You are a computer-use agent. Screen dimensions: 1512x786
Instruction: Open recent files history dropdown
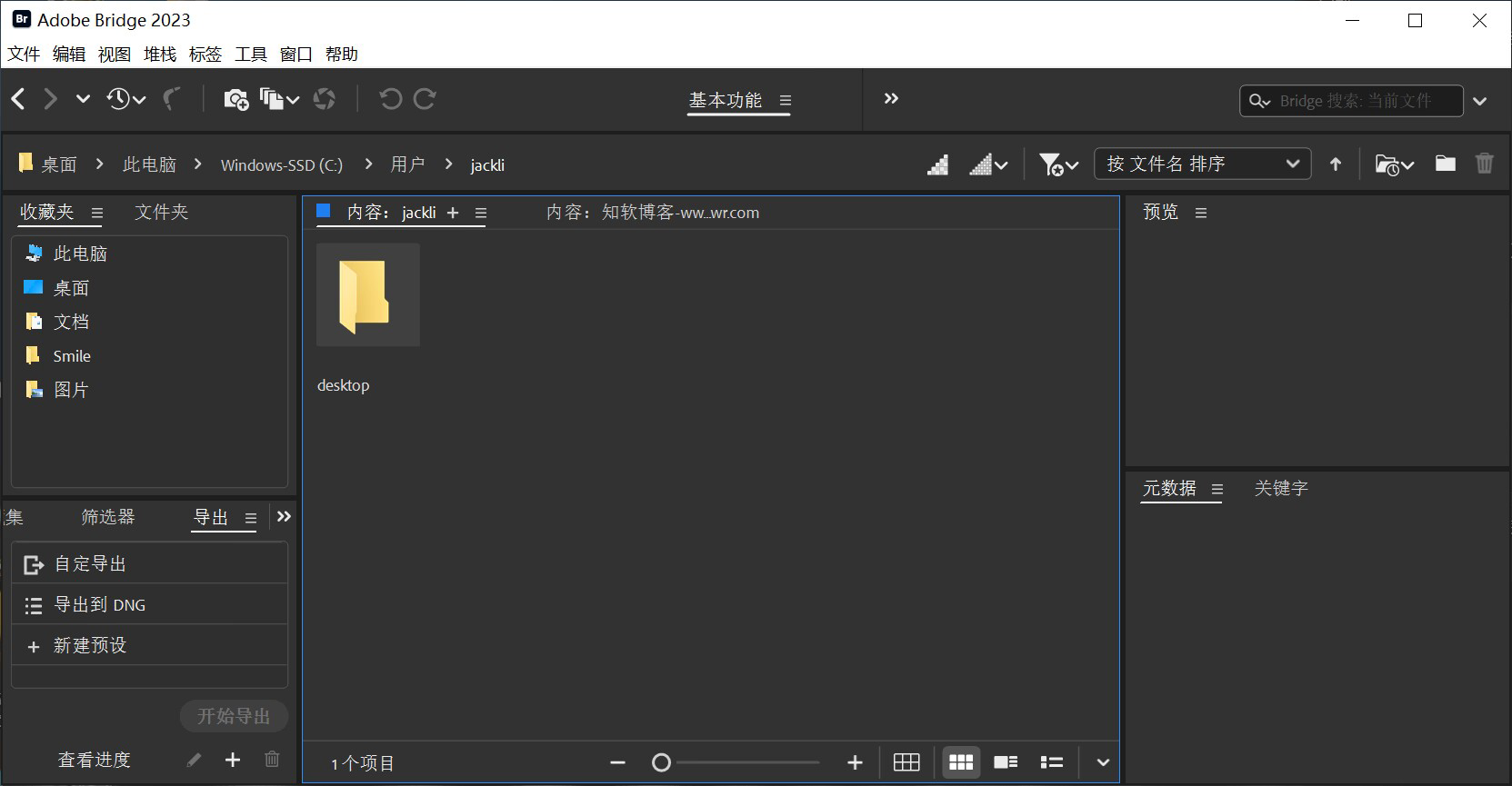[126, 99]
